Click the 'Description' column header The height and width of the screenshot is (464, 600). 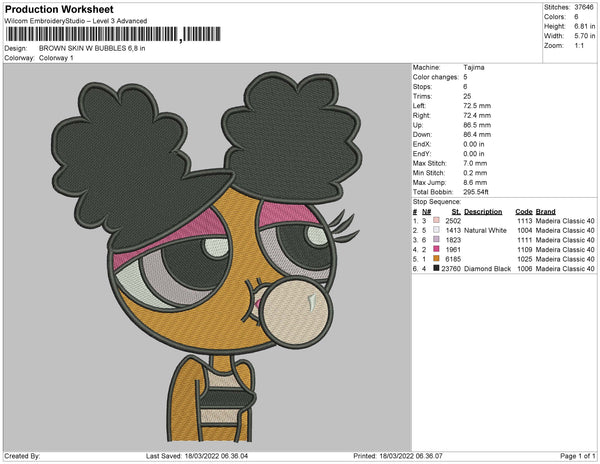tap(483, 212)
